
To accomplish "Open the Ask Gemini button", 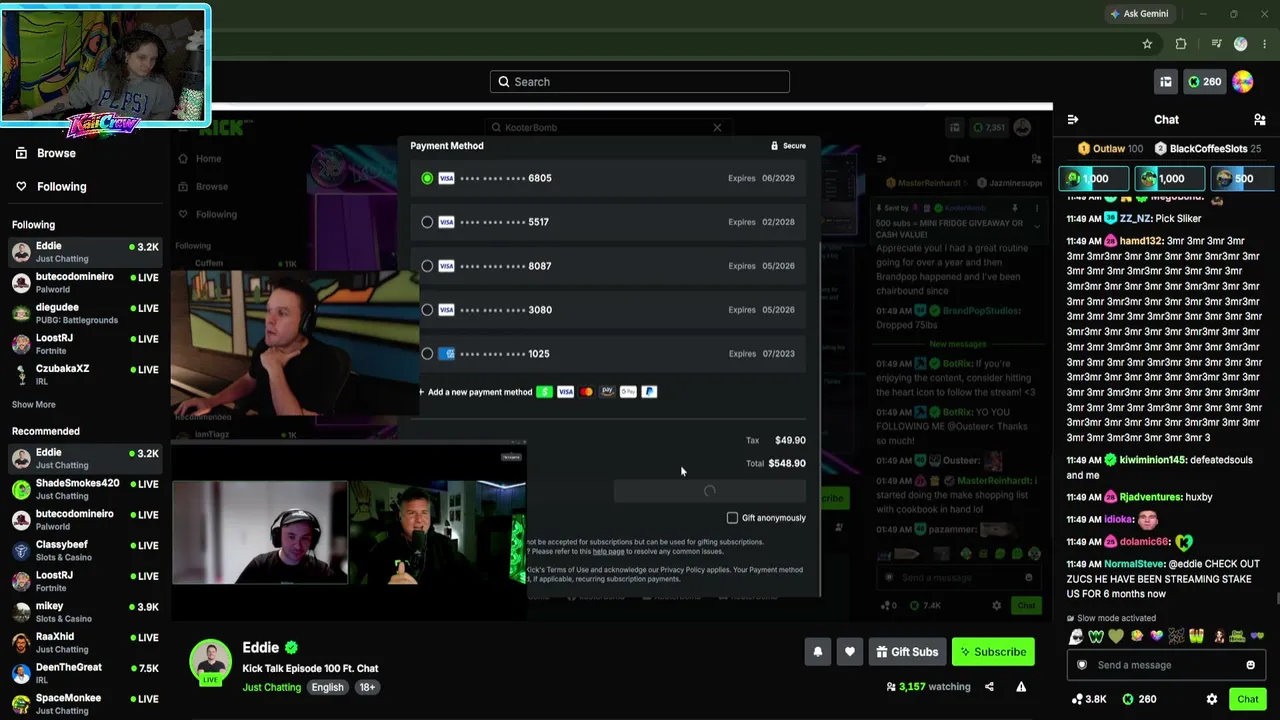I will tap(1138, 14).
